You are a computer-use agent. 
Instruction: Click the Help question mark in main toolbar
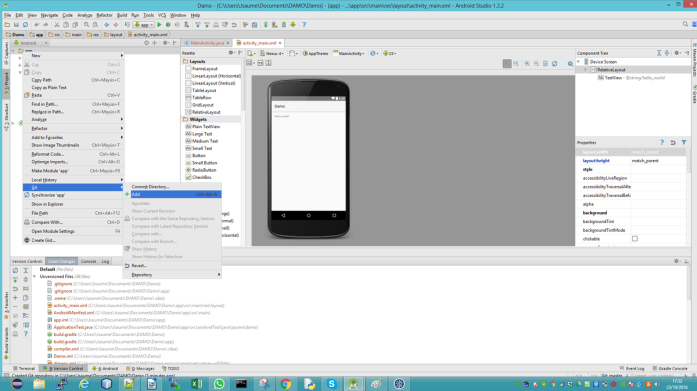(304, 25)
